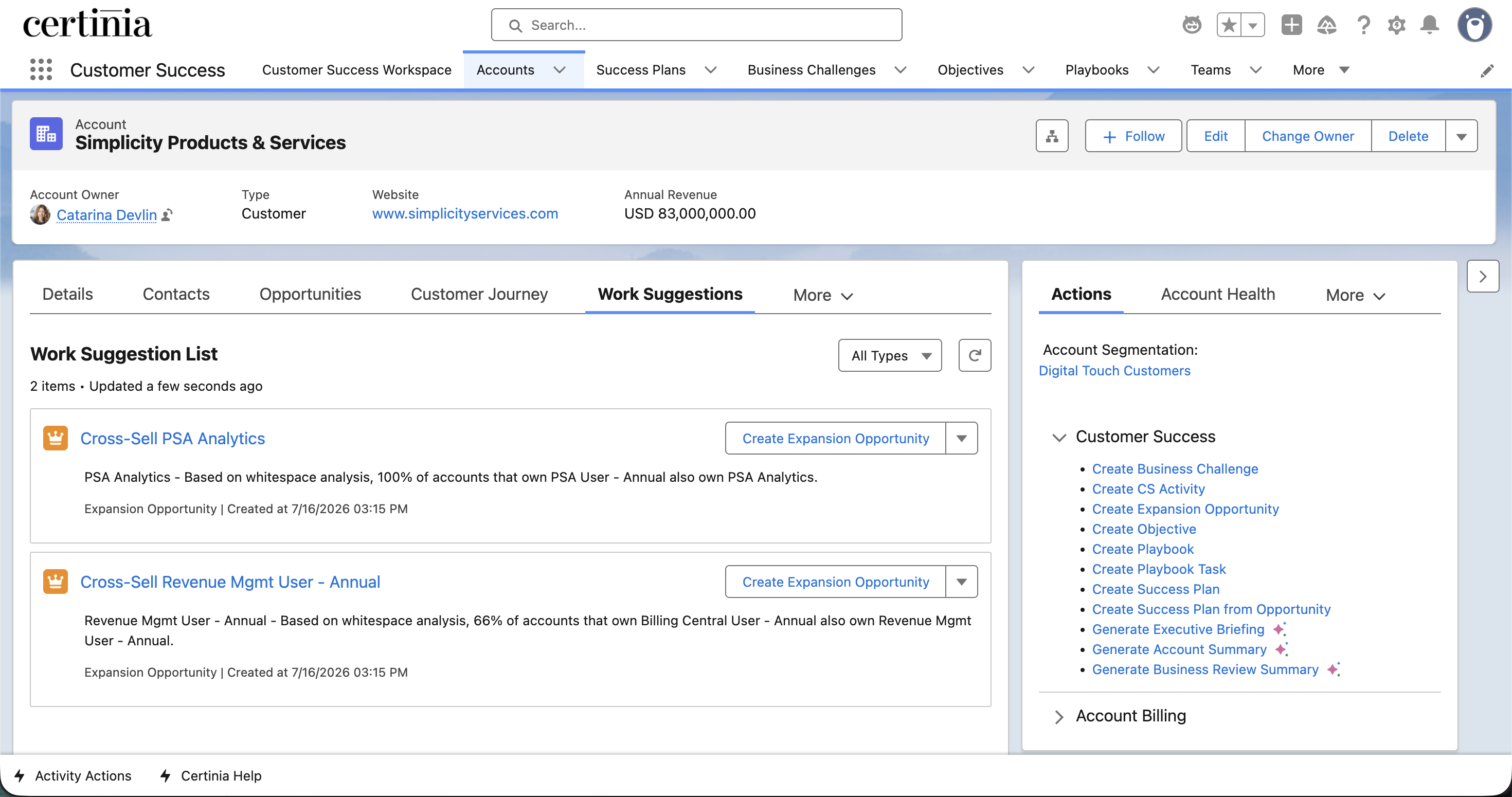View the account hierarchy icon
Image resolution: width=1512 pixels, height=797 pixels.
click(1052, 136)
